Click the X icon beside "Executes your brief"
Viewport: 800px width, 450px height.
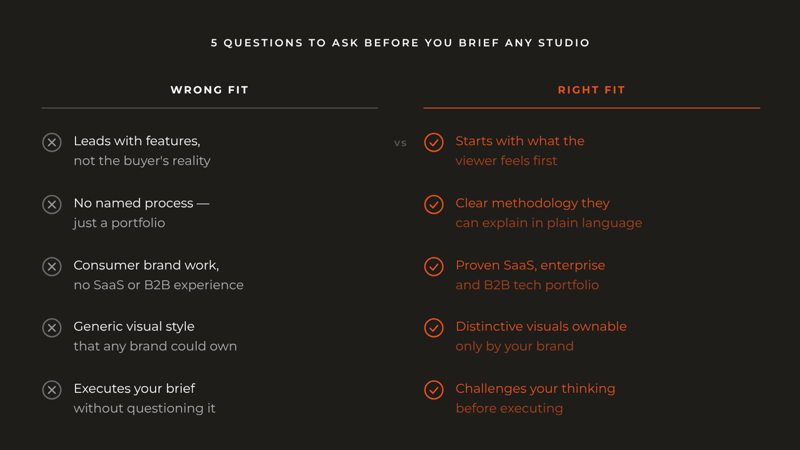[x=52, y=390]
